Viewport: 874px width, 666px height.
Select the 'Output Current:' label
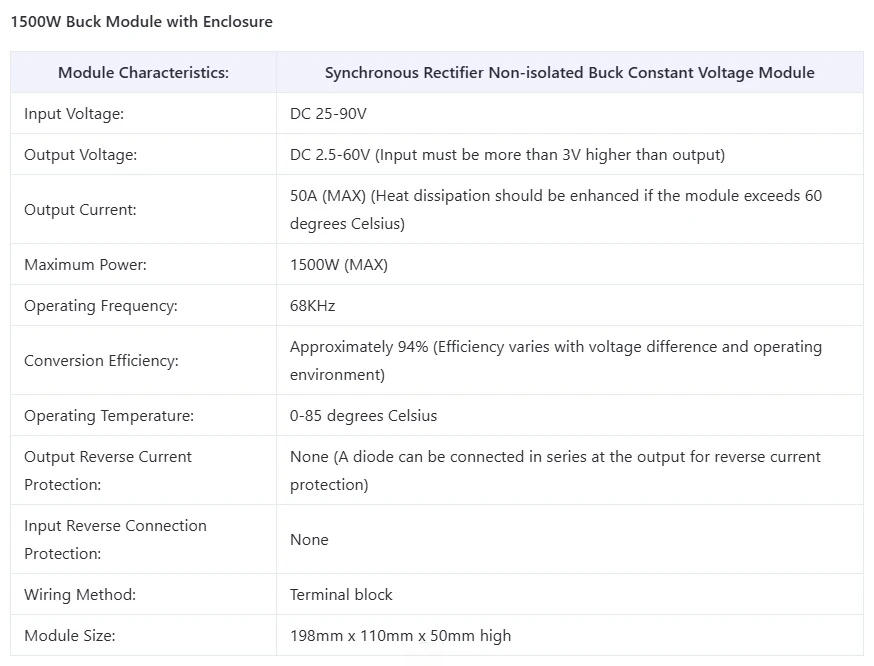point(80,210)
